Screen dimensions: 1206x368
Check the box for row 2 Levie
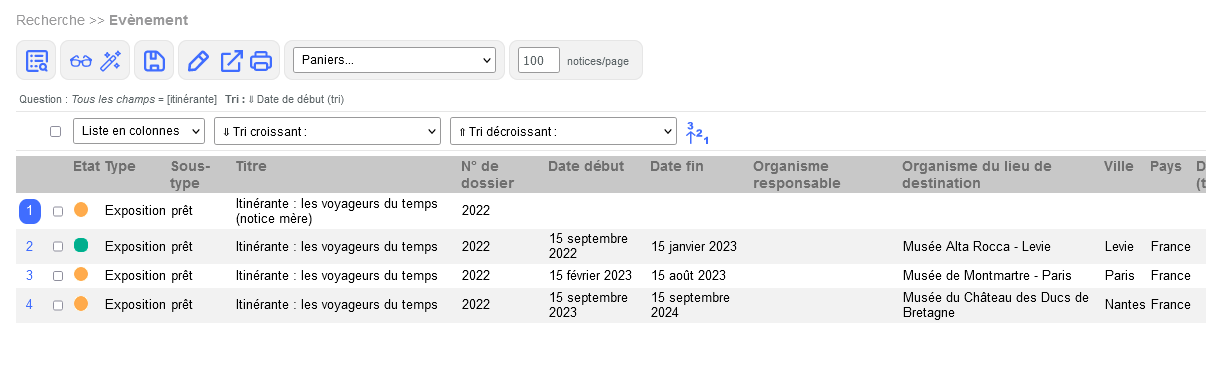(x=57, y=246)
